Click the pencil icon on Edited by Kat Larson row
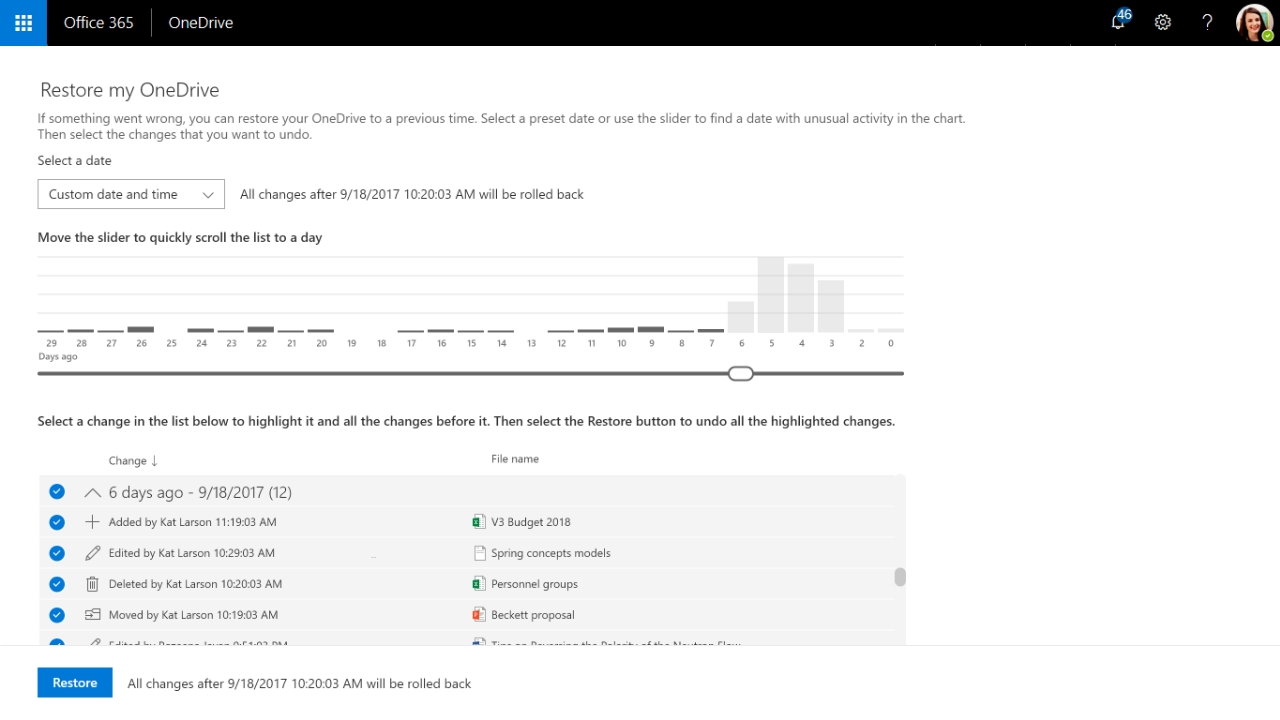 (x=93, y=553)
